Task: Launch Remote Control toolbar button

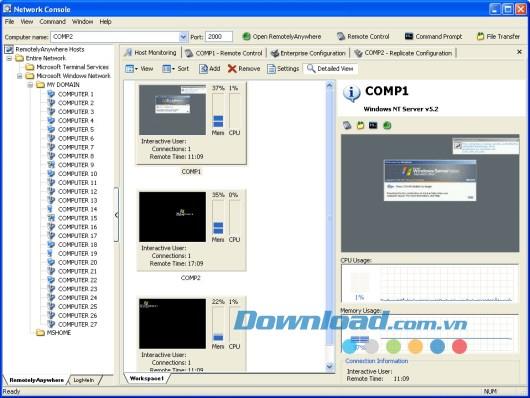Action: pos(363,37)
